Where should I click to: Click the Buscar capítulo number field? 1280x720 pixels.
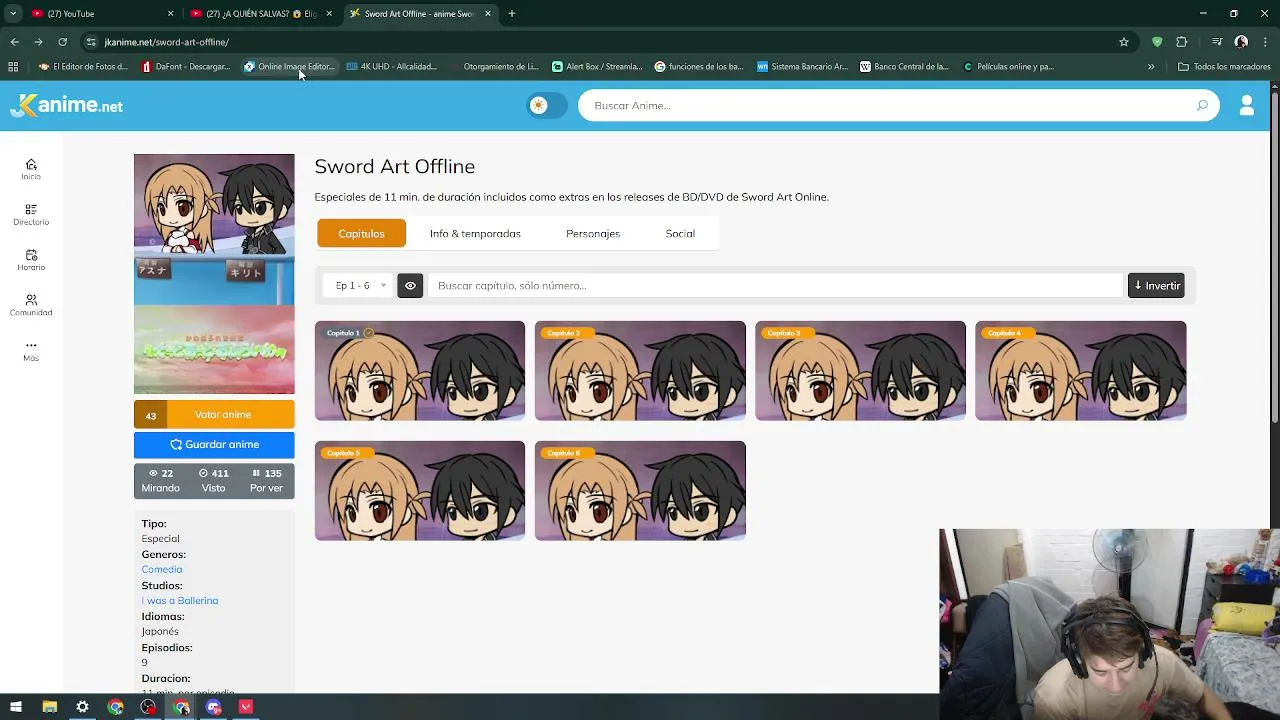coord(776,285)
